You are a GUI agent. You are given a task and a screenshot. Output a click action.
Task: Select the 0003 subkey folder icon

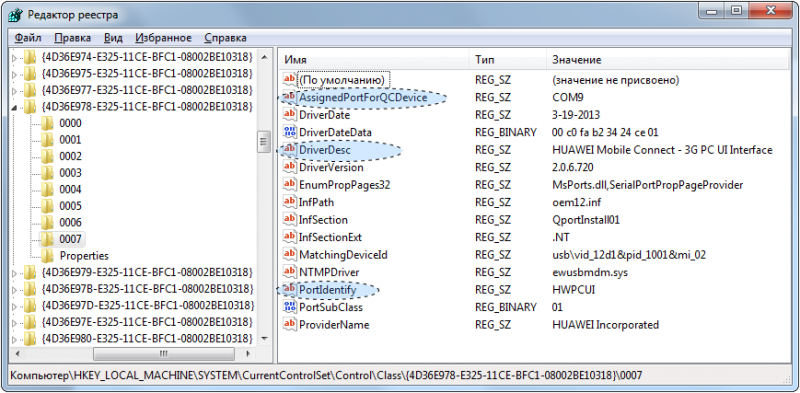(47, 173)
